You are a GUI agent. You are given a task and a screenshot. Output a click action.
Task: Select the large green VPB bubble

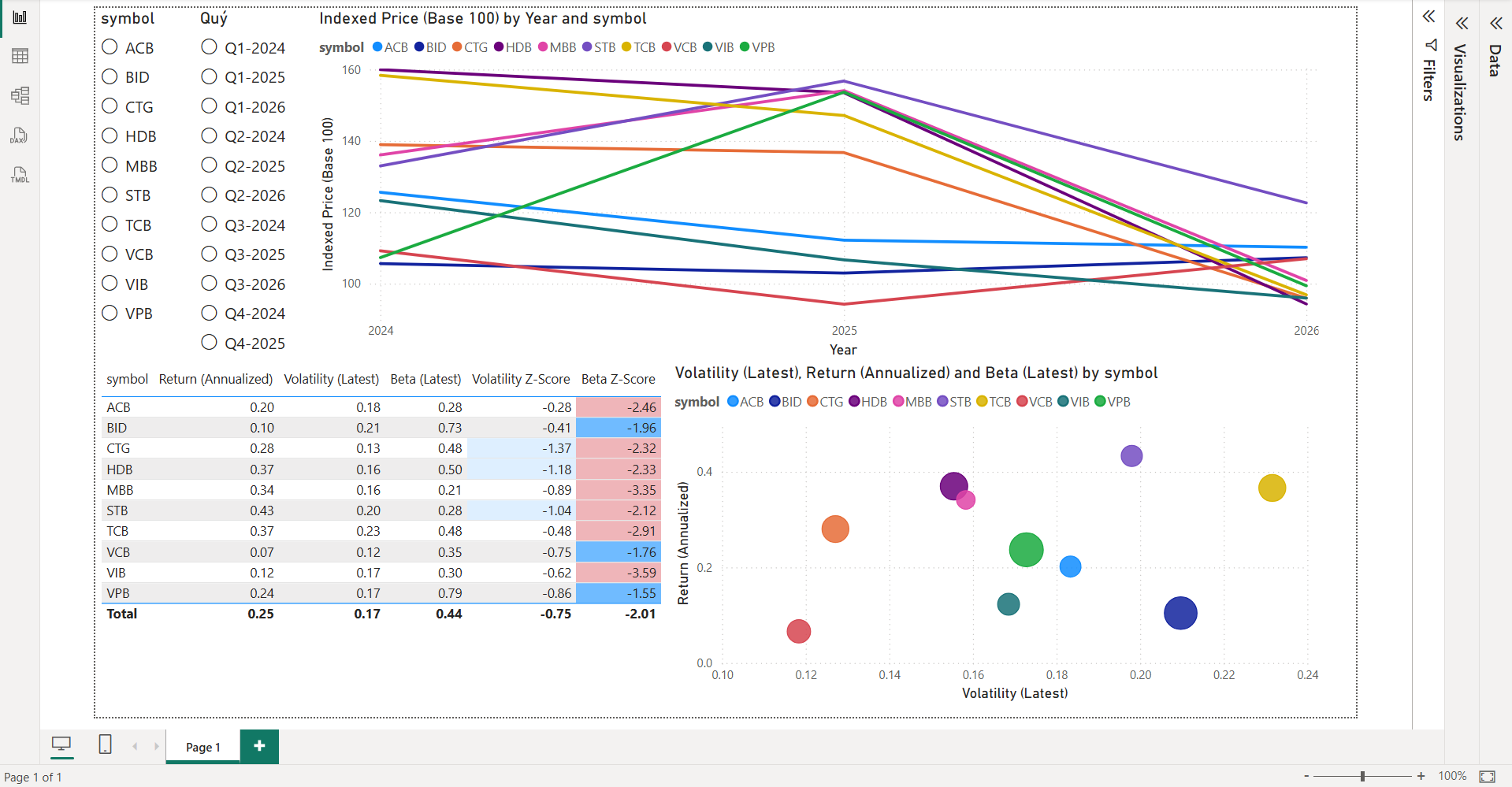point(1026,550)
